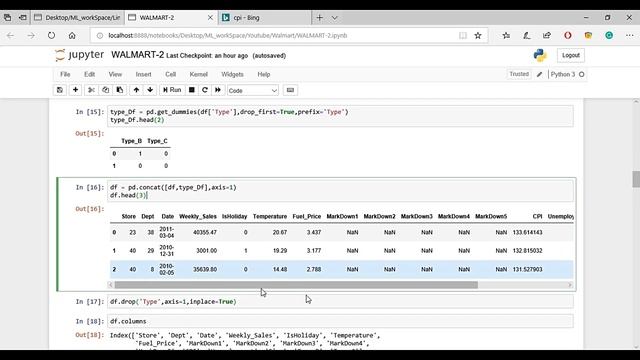Restart the kernel with the circular arrow icon
This screenshot has height=360, width=640.
204,90
